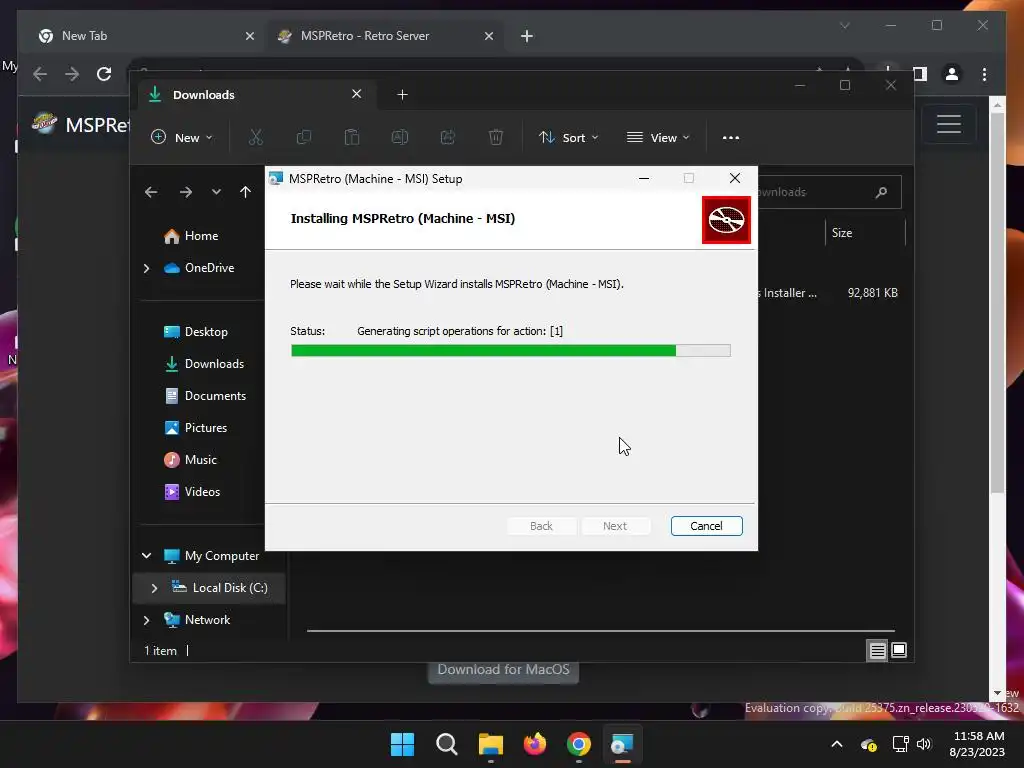This screenshot has width=1024, height=768.
Task: Click the 92,881 KB file size value
Action: point(872,293)
